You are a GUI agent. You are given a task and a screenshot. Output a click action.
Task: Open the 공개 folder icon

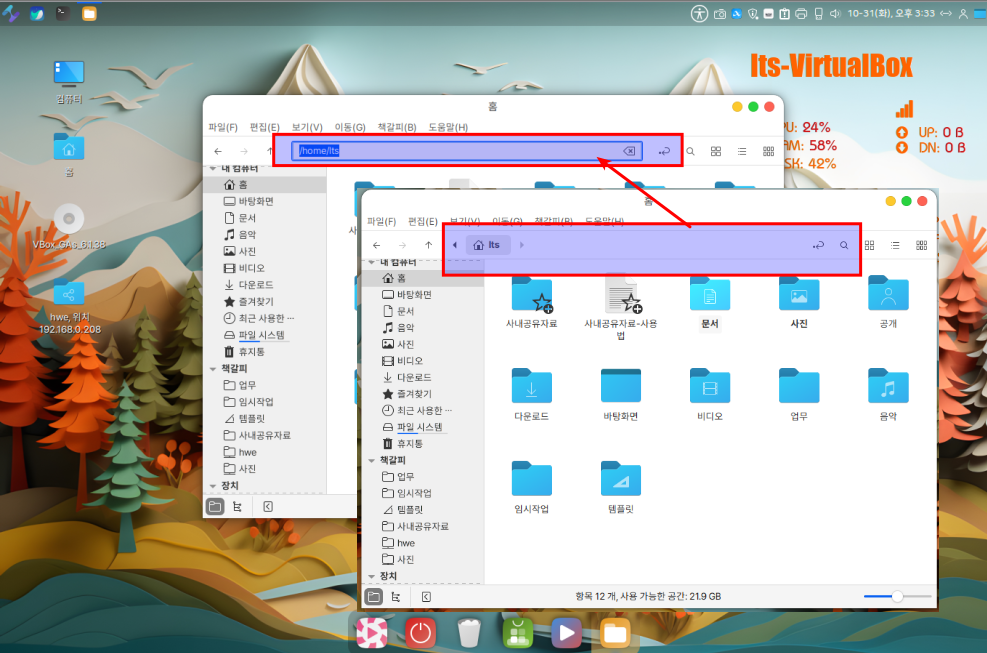888,294
